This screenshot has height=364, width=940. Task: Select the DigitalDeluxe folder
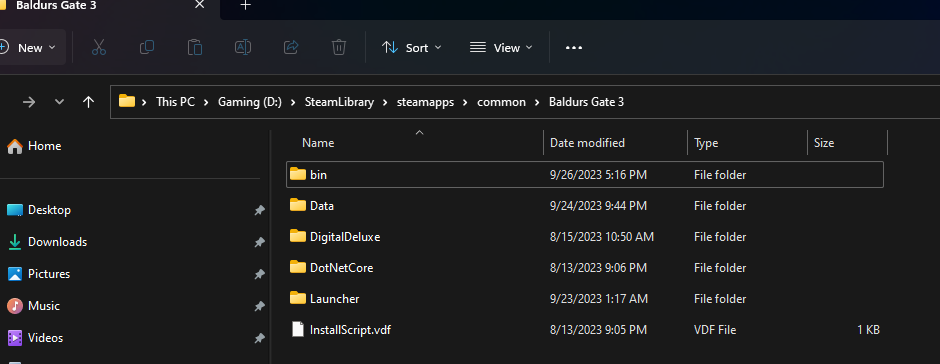(585, 237)
